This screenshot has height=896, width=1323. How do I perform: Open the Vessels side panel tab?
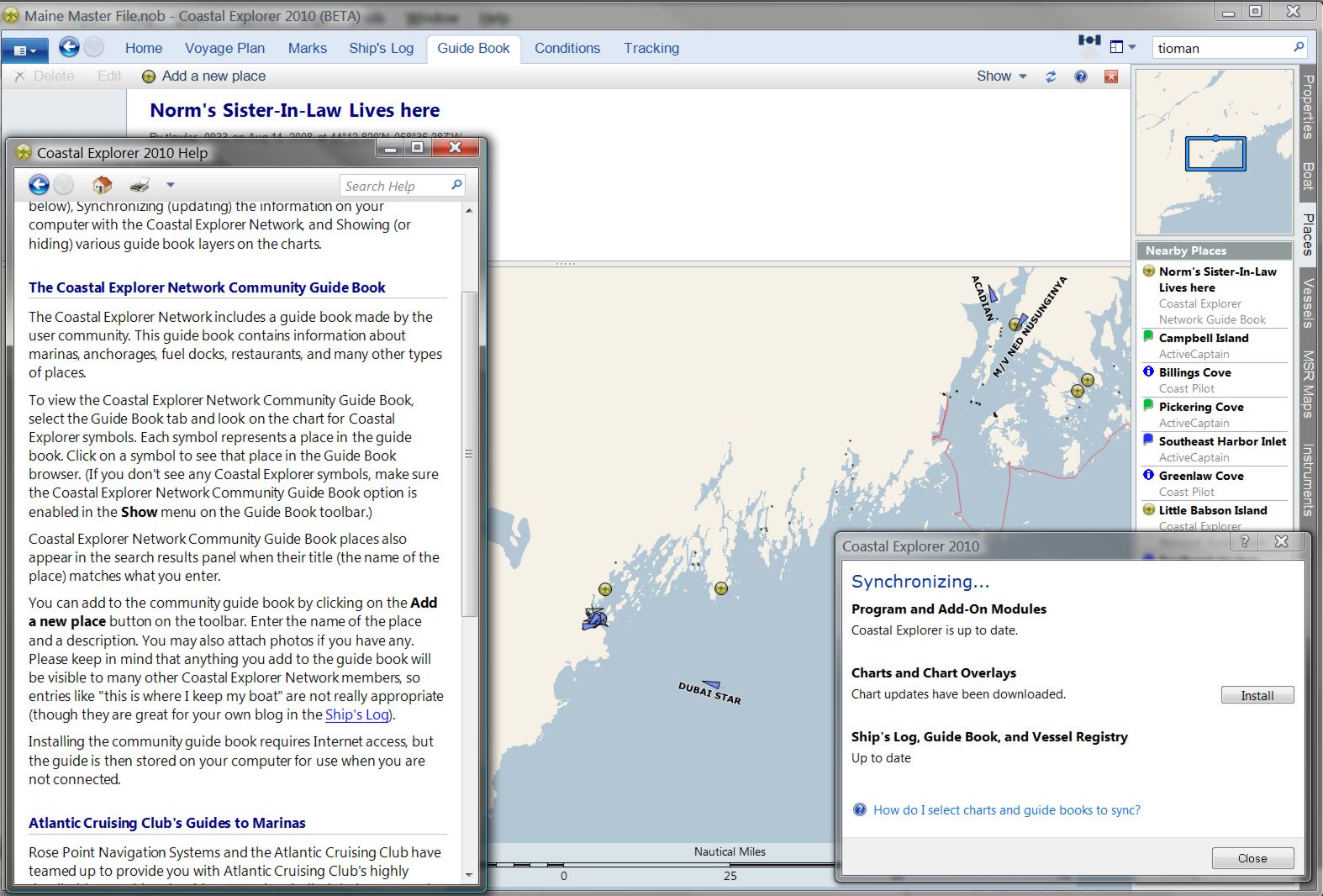pyautogui.click(x=1308, y=303)
